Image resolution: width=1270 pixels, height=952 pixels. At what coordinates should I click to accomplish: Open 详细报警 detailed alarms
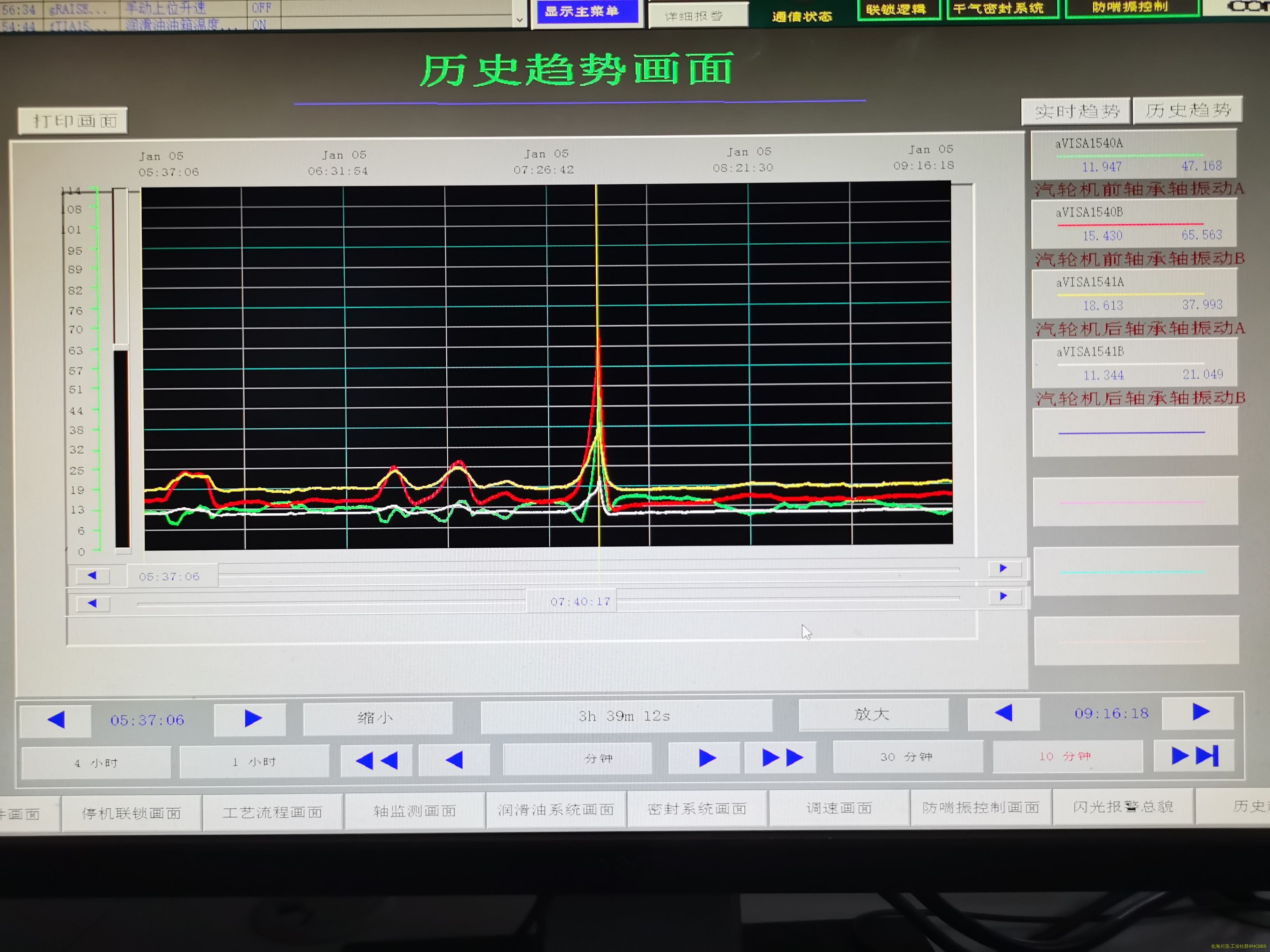click(698, 16)
